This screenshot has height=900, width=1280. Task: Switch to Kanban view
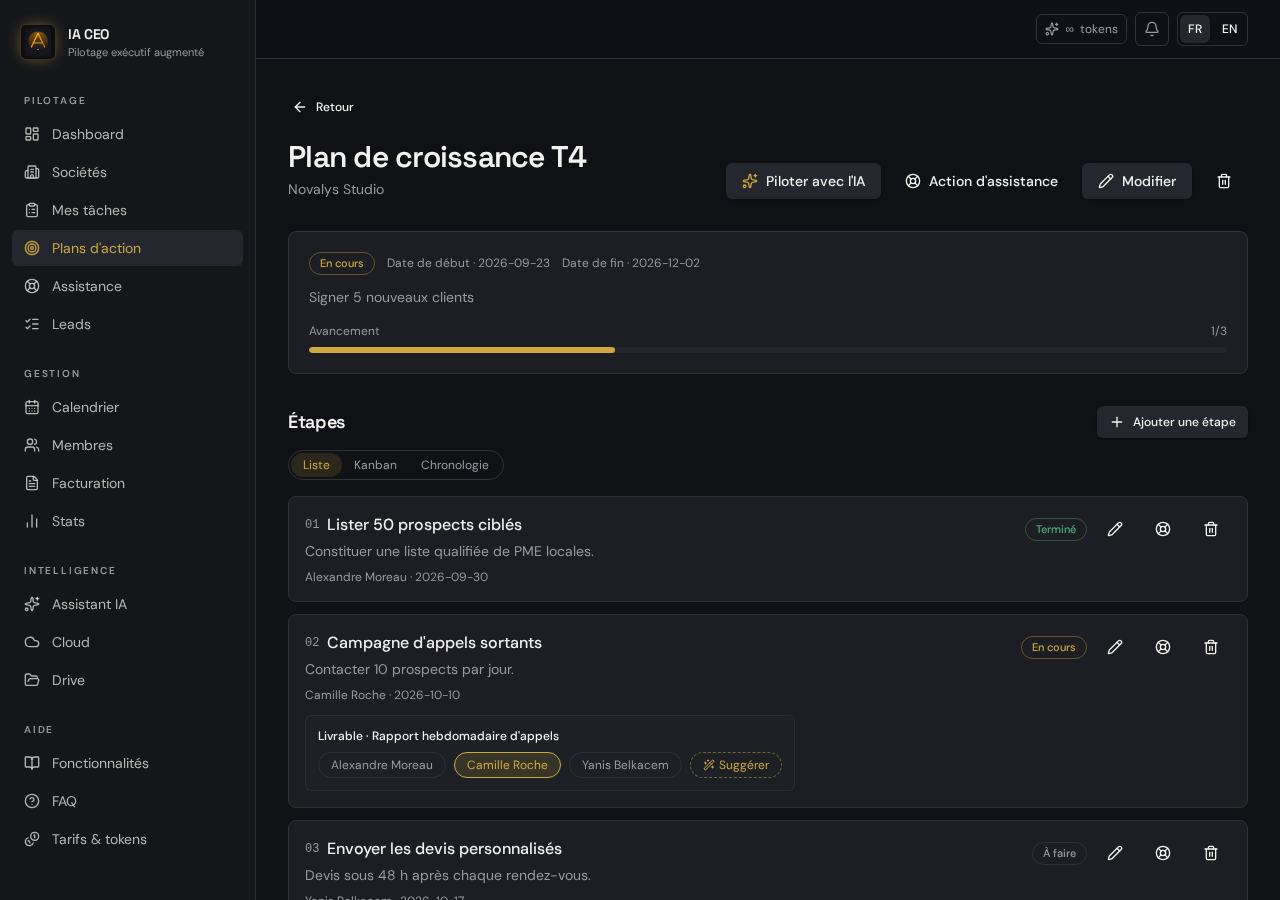[375, 465]
